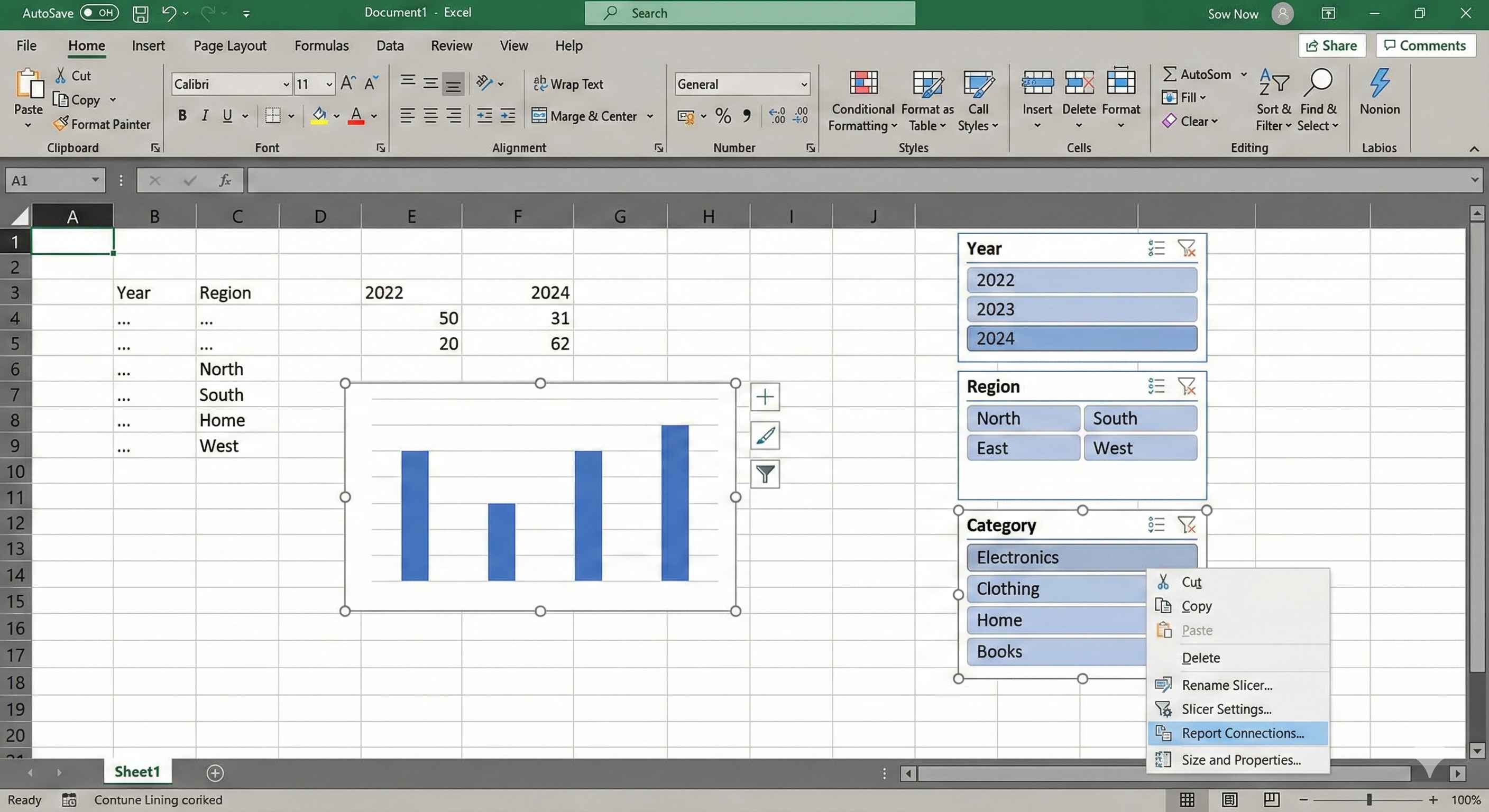This screenshot has width=1489, height=812.
Task: Clear the filter on the Year slicer
Action: point(1188,248)
